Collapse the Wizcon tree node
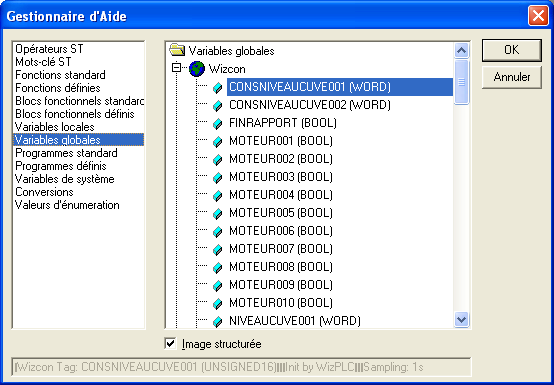This screenshot has width=554, height=385. click(176, 67)
